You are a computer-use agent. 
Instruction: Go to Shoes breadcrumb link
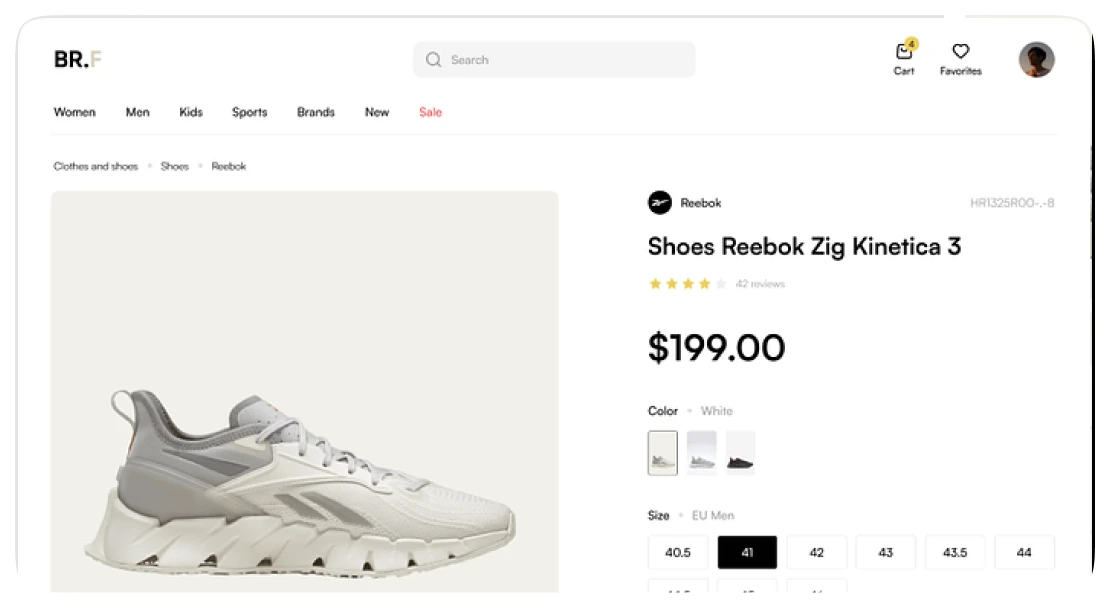tap(175, 166)
